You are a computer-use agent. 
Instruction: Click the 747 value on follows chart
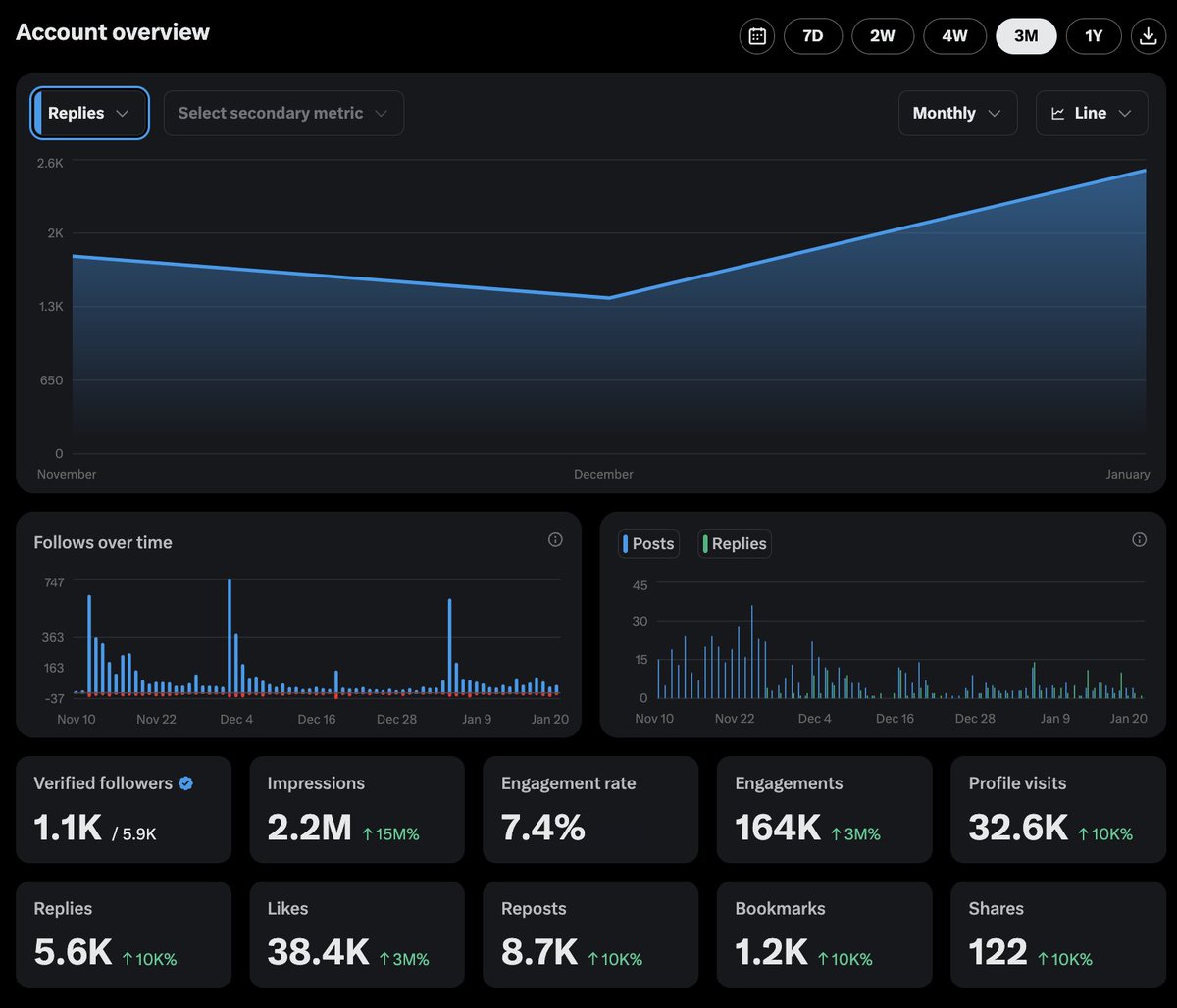click(54, 582)
